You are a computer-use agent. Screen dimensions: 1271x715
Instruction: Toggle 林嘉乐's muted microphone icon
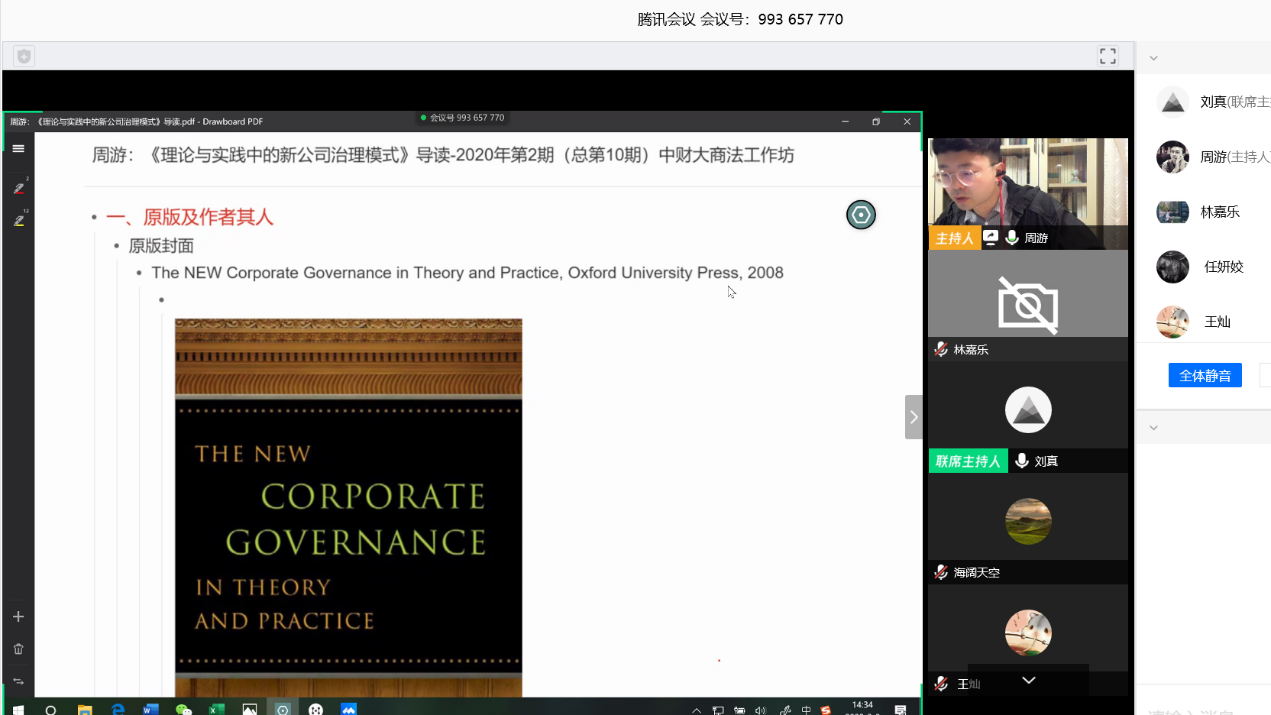click(x=941, y=350)
